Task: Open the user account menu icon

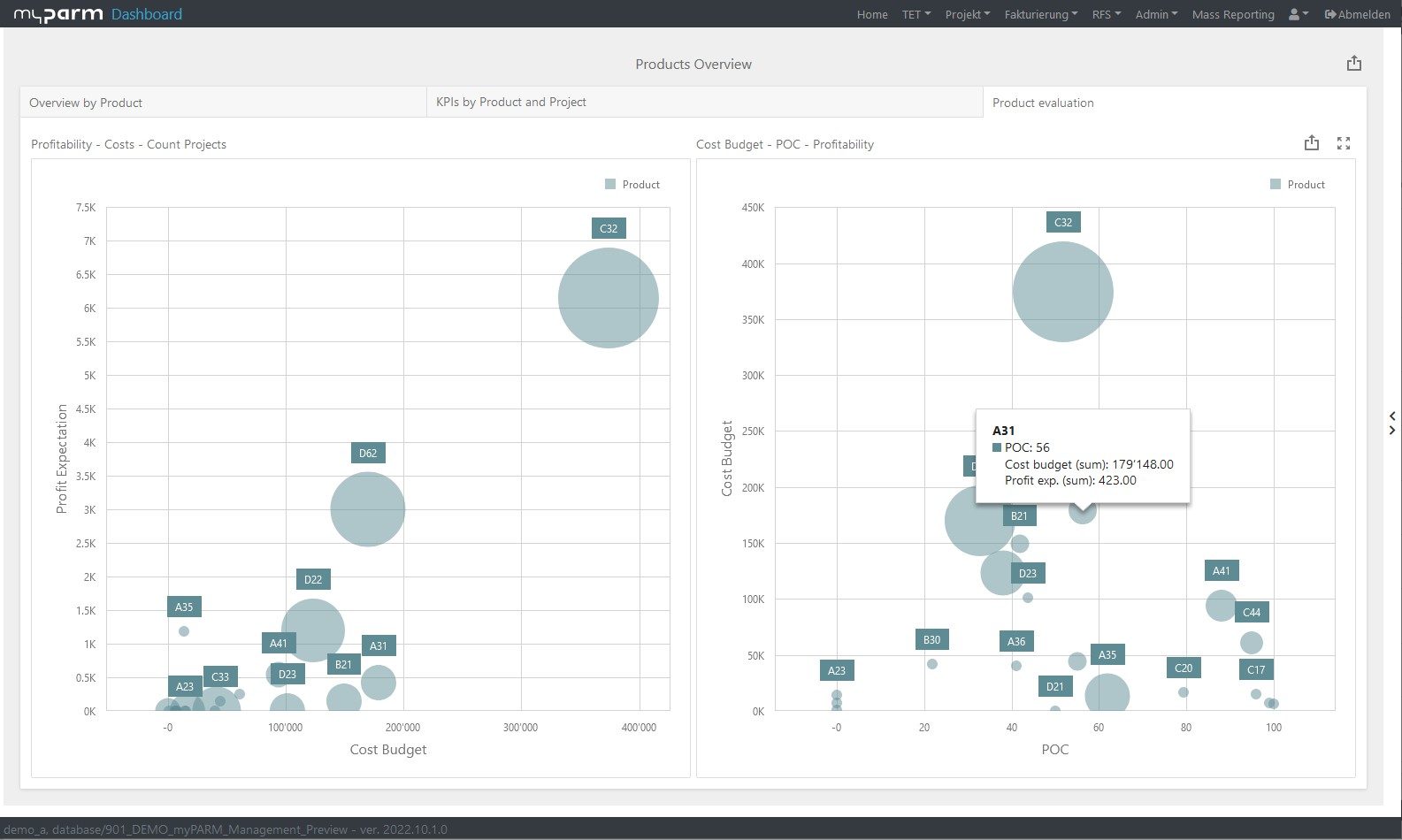Action: coord(1298,14)
